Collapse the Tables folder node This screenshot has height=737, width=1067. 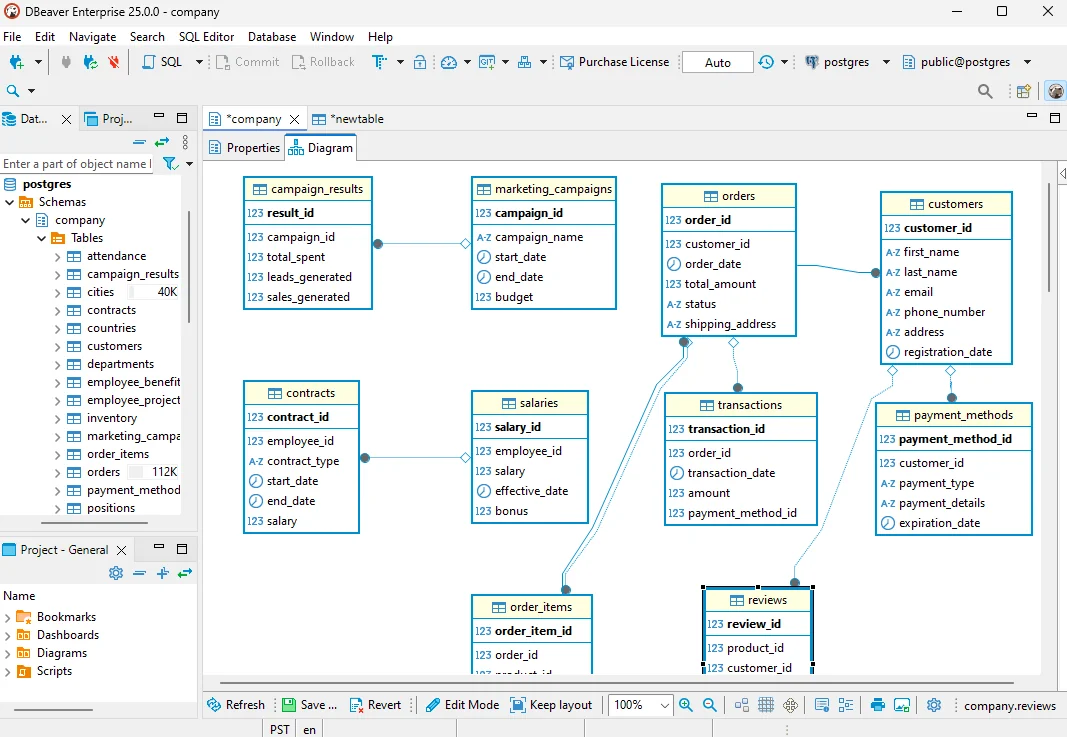tap(42, 238)
